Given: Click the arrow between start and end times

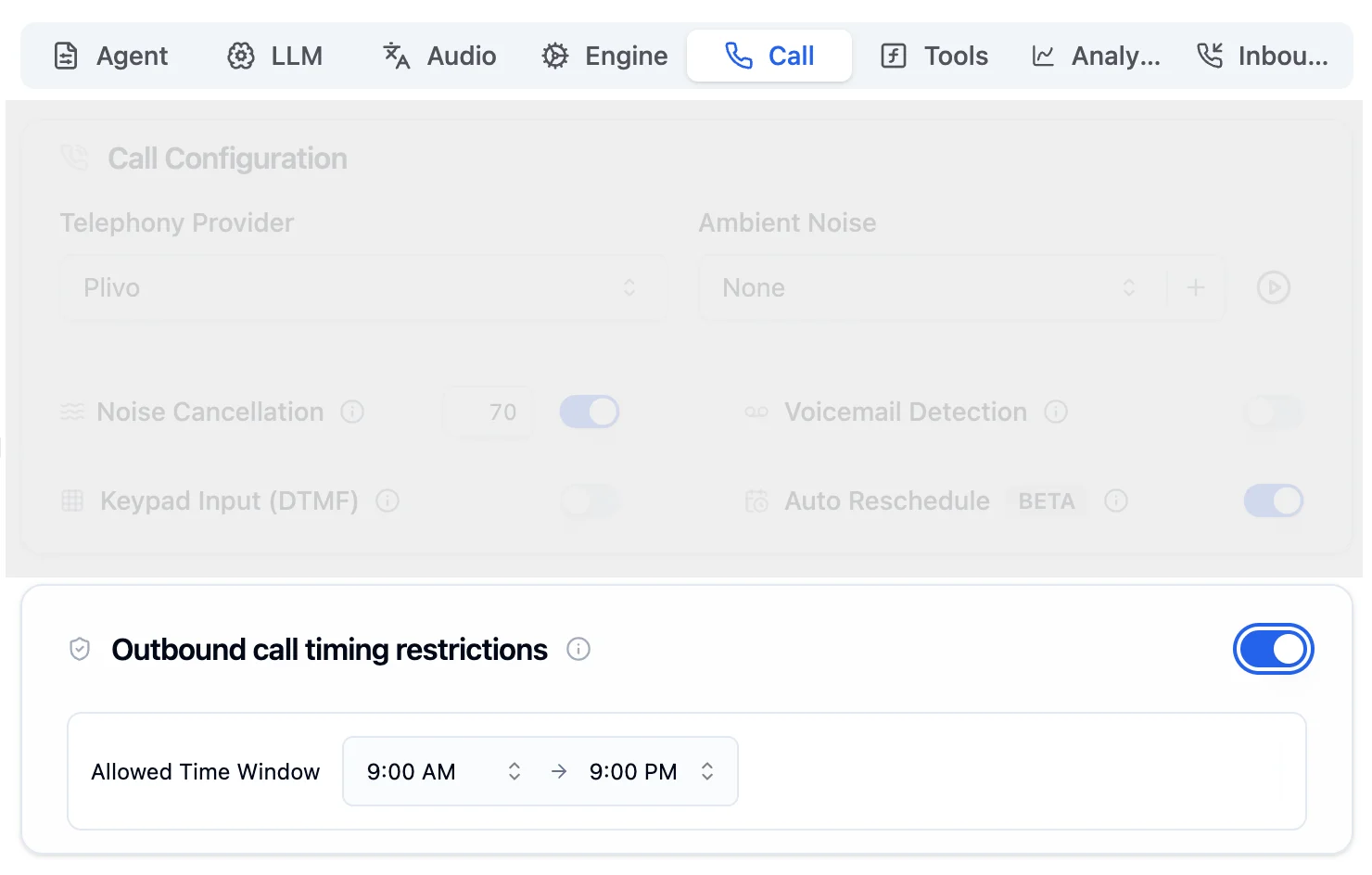Looking at the screenshot, I should 558,771.
